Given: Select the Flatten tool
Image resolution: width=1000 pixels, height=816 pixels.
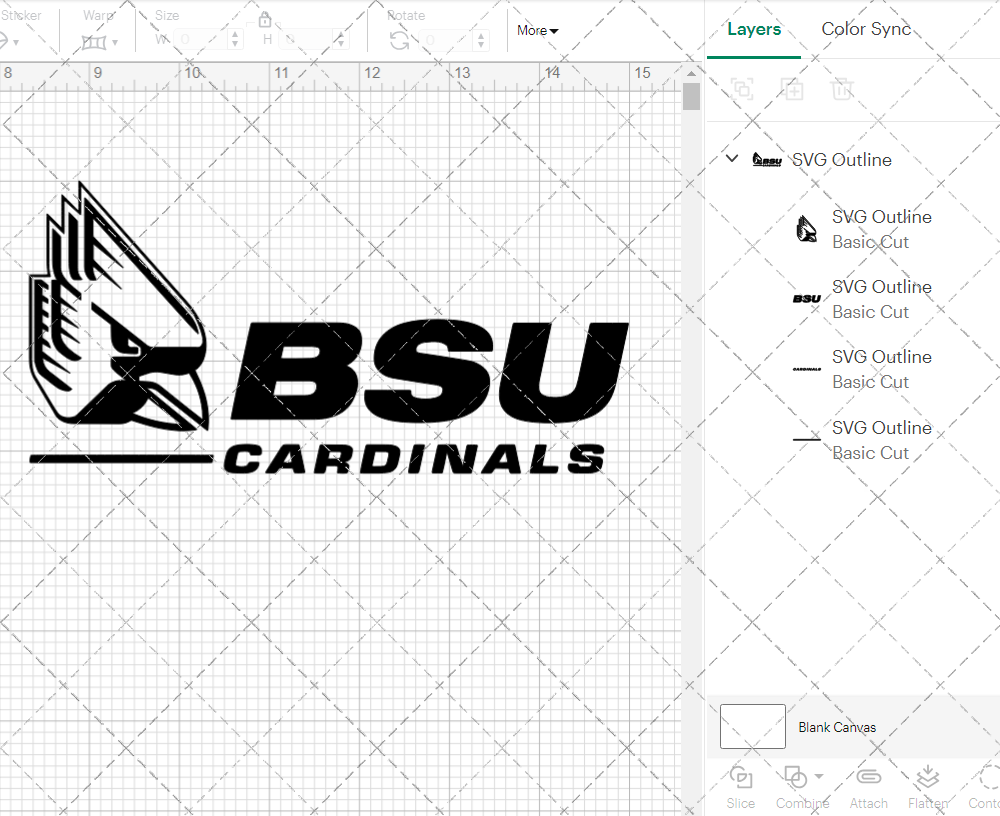Looking at the screenshot, I should 927,786.
